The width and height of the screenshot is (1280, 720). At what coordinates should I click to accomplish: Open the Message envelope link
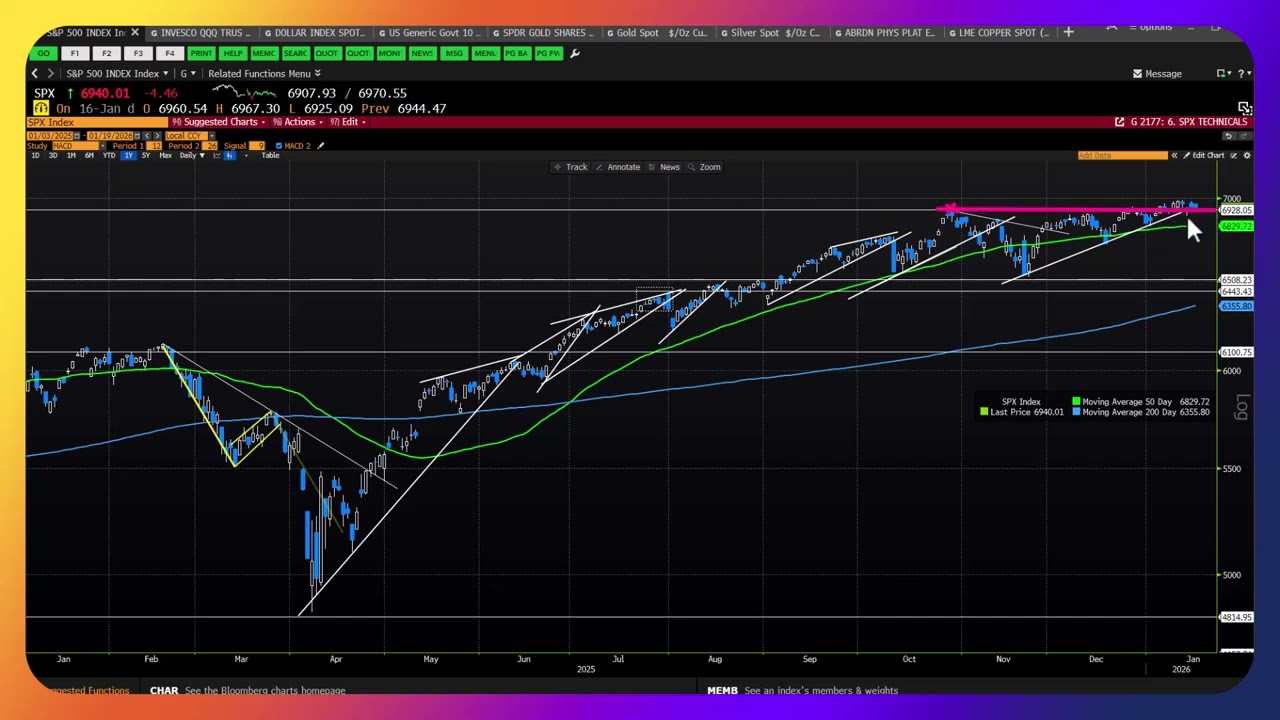(x=1157, y=74)
